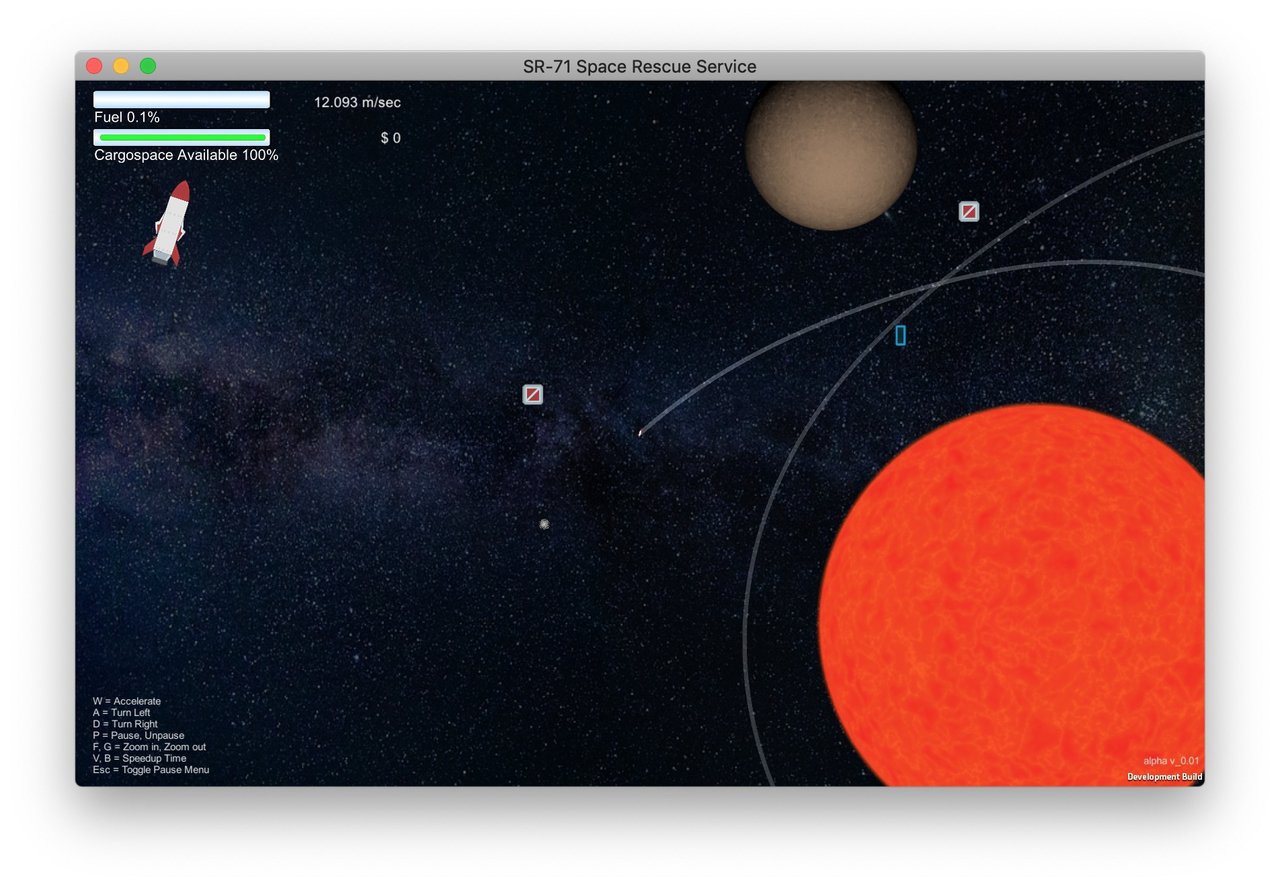Click the alpha v_0.01 version label
Viewport: 1280px width, 886px height.
click(x=1171, y=761)
